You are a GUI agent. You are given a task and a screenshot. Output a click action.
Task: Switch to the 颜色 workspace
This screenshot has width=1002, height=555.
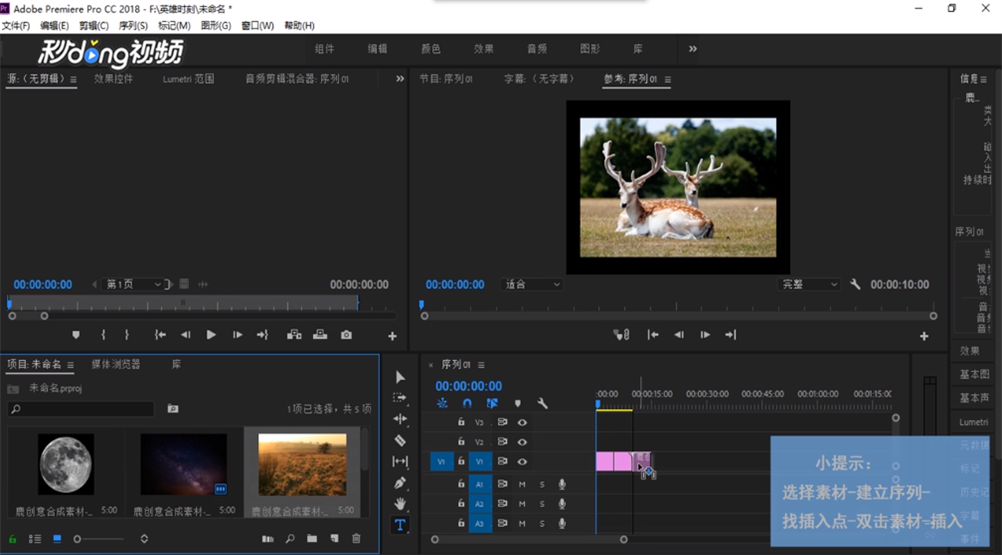click(x=431, y=49)
